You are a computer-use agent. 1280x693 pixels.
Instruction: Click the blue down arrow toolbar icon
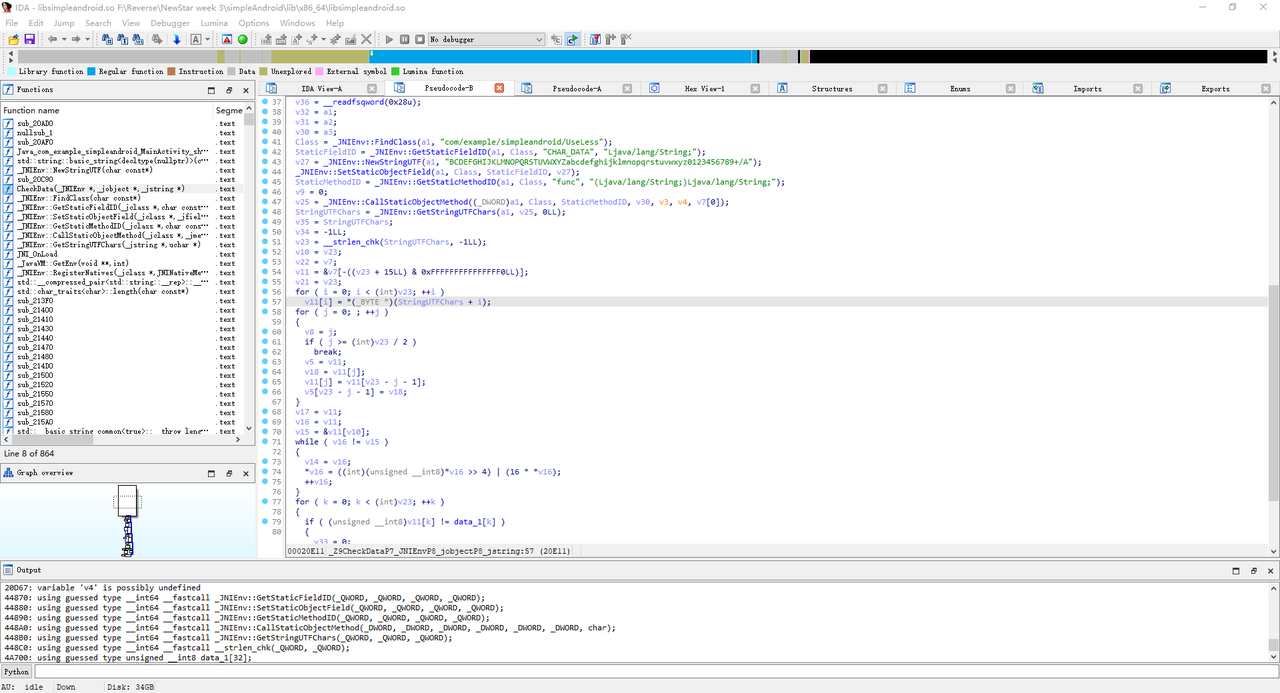coord(176,39)
